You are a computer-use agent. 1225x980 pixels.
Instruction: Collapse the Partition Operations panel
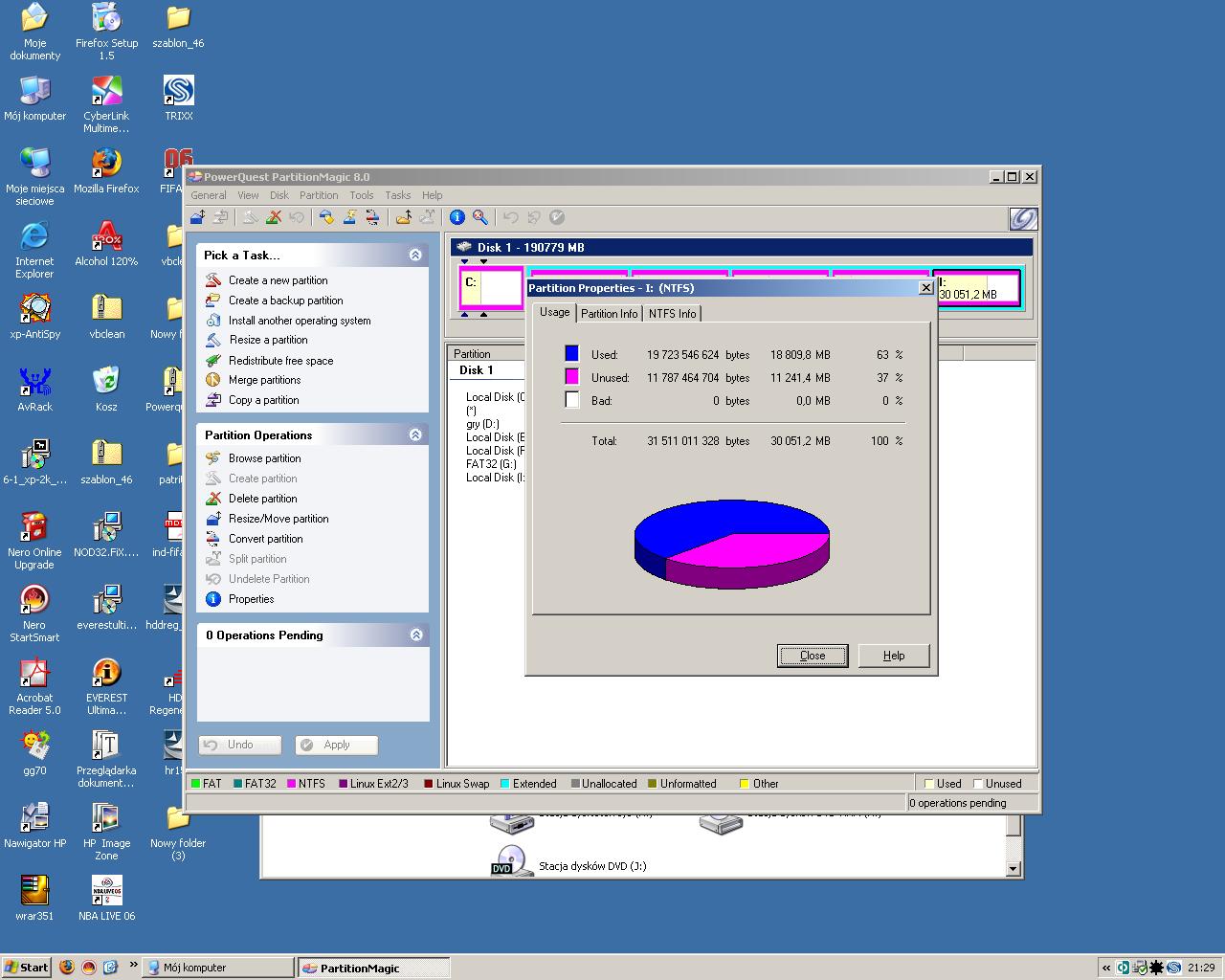point(415,434)
